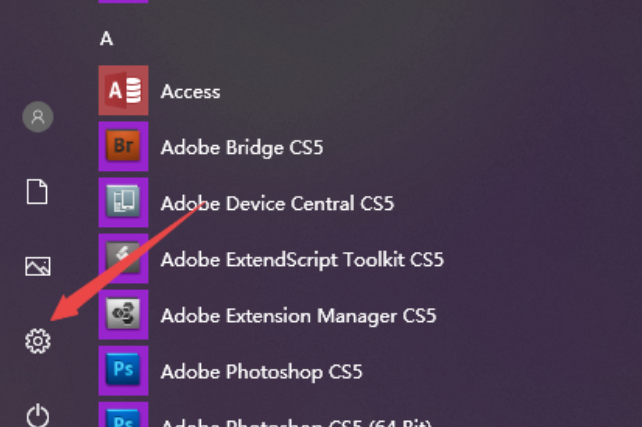Screen dimensions: 642x427
Task: Select Adobe Photoshop CS5 label
Action: [261, 372]
